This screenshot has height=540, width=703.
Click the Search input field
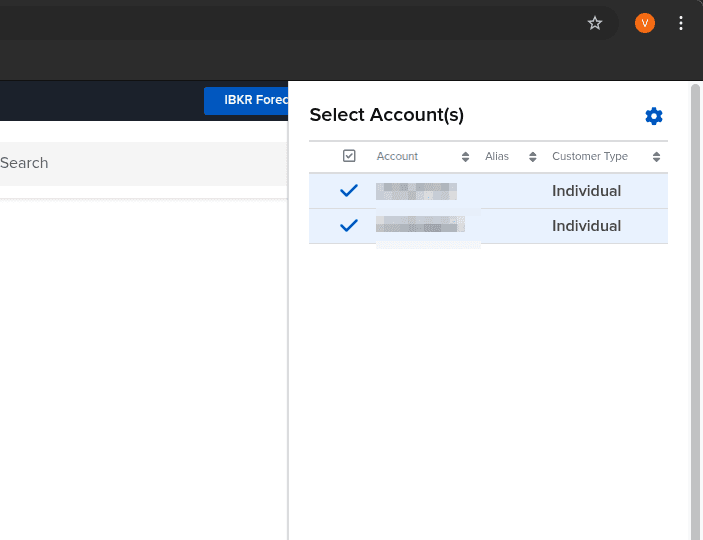coord(140,163)
